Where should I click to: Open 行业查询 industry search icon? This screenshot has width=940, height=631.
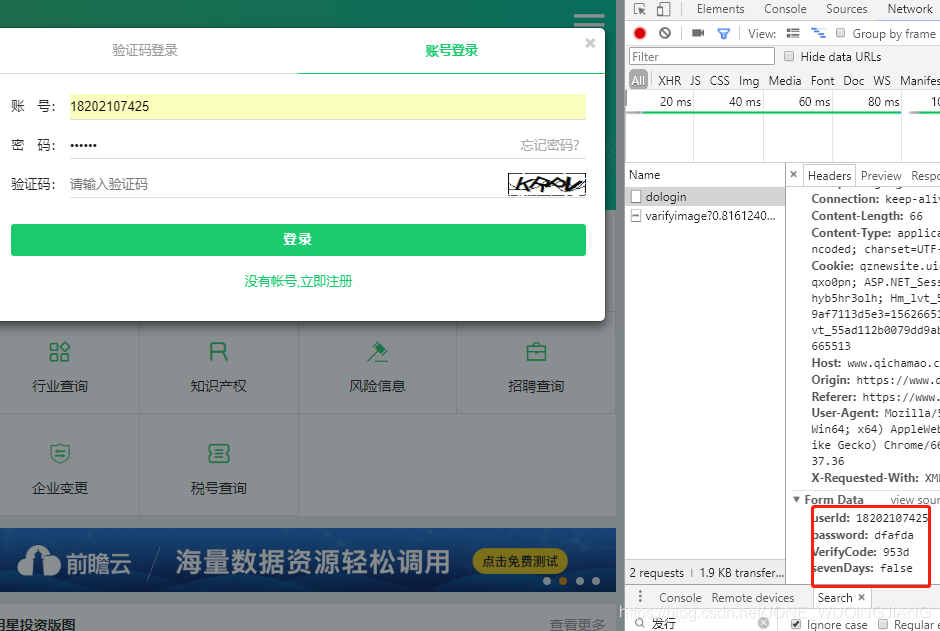pos(60,352)
